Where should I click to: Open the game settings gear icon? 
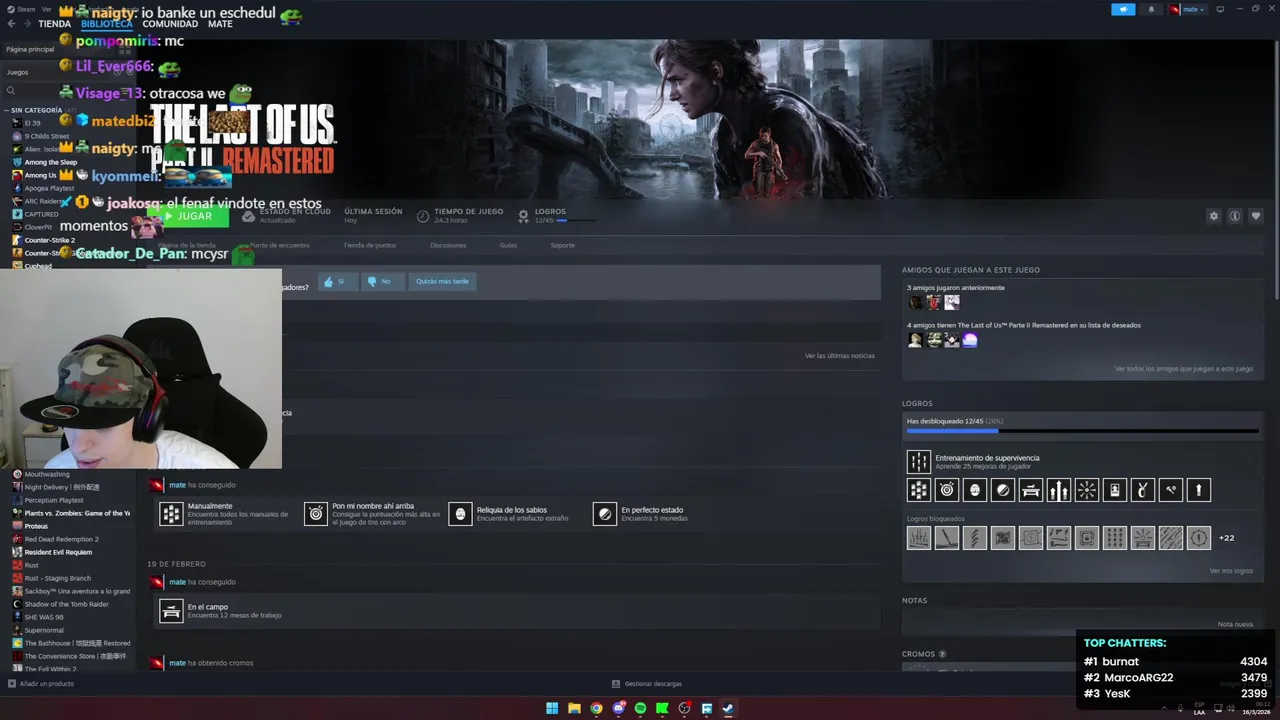click(x=1214, y=216)
